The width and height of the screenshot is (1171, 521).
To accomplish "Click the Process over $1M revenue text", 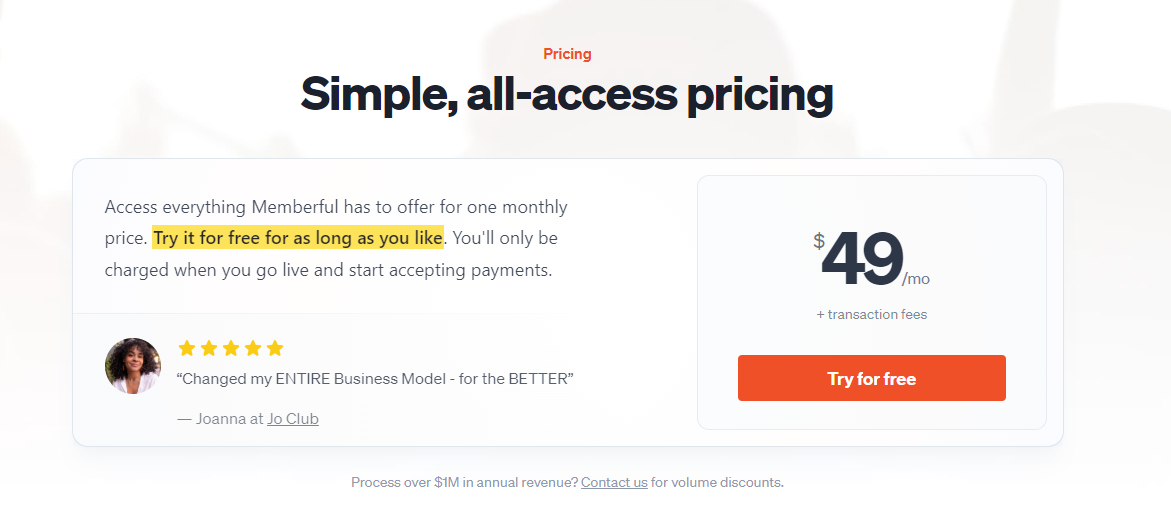I will tap(465, 482).
